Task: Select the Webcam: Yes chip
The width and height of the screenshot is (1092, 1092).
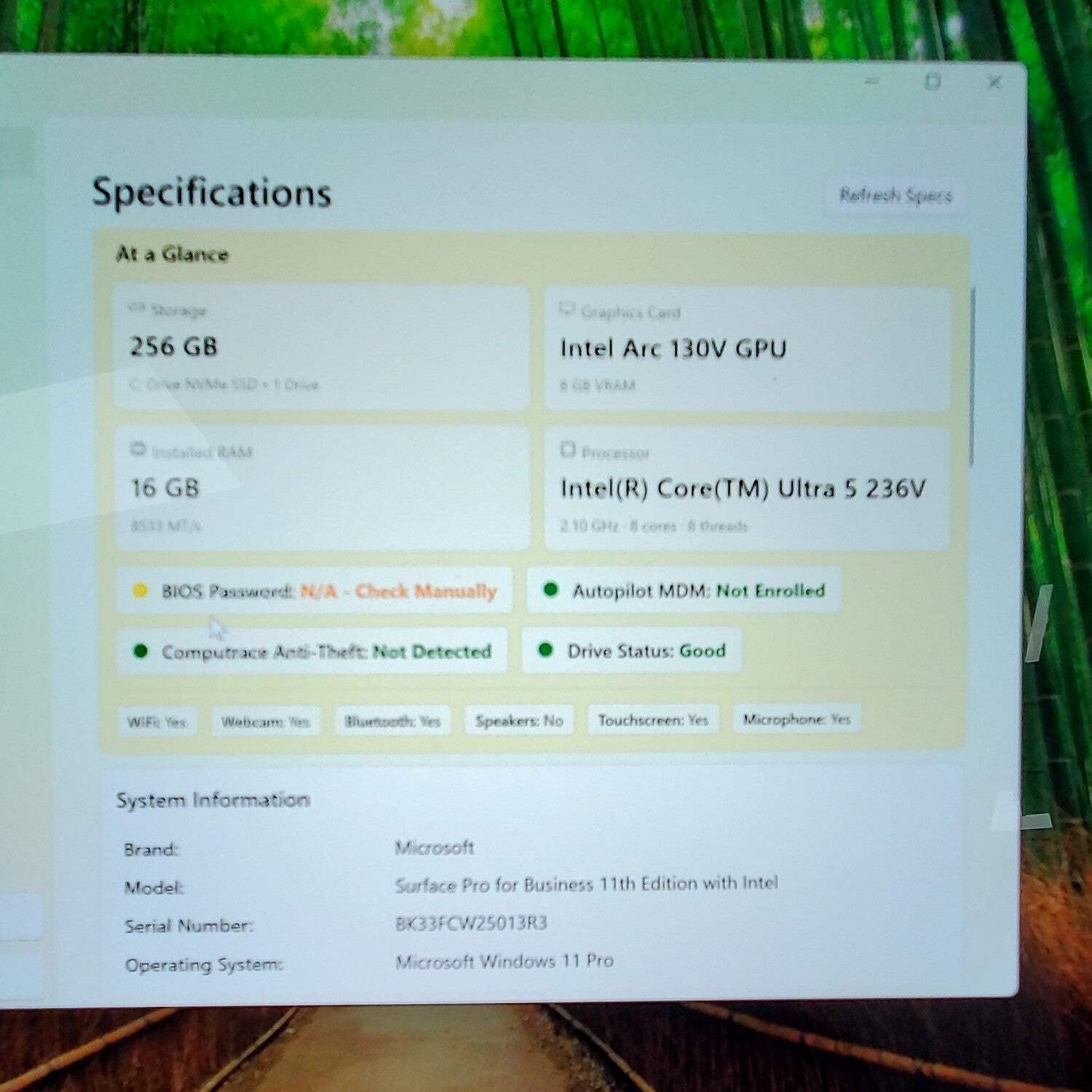Action: point(266,722)
